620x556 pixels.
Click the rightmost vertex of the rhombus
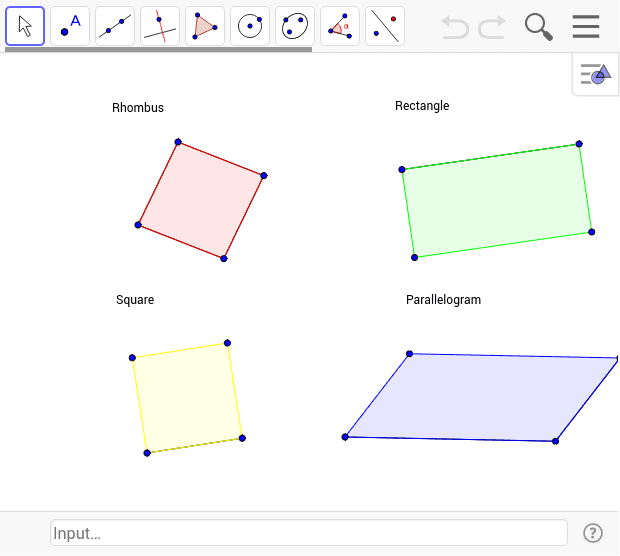pos(264,176)
